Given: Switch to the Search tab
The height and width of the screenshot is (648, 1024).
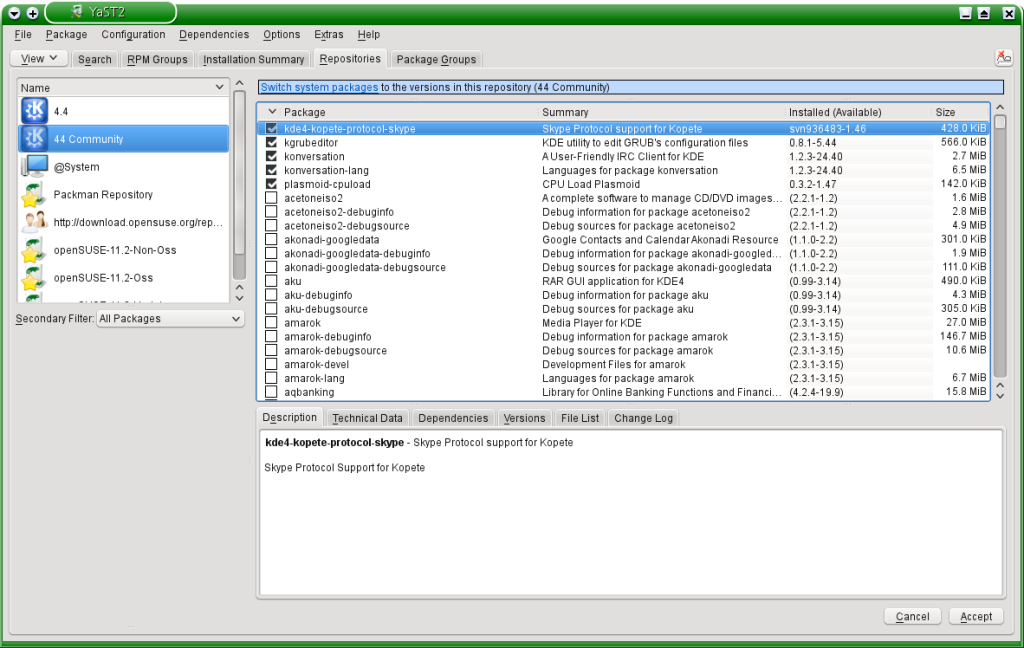Looking at the screenshot, I should pos(95,59).
